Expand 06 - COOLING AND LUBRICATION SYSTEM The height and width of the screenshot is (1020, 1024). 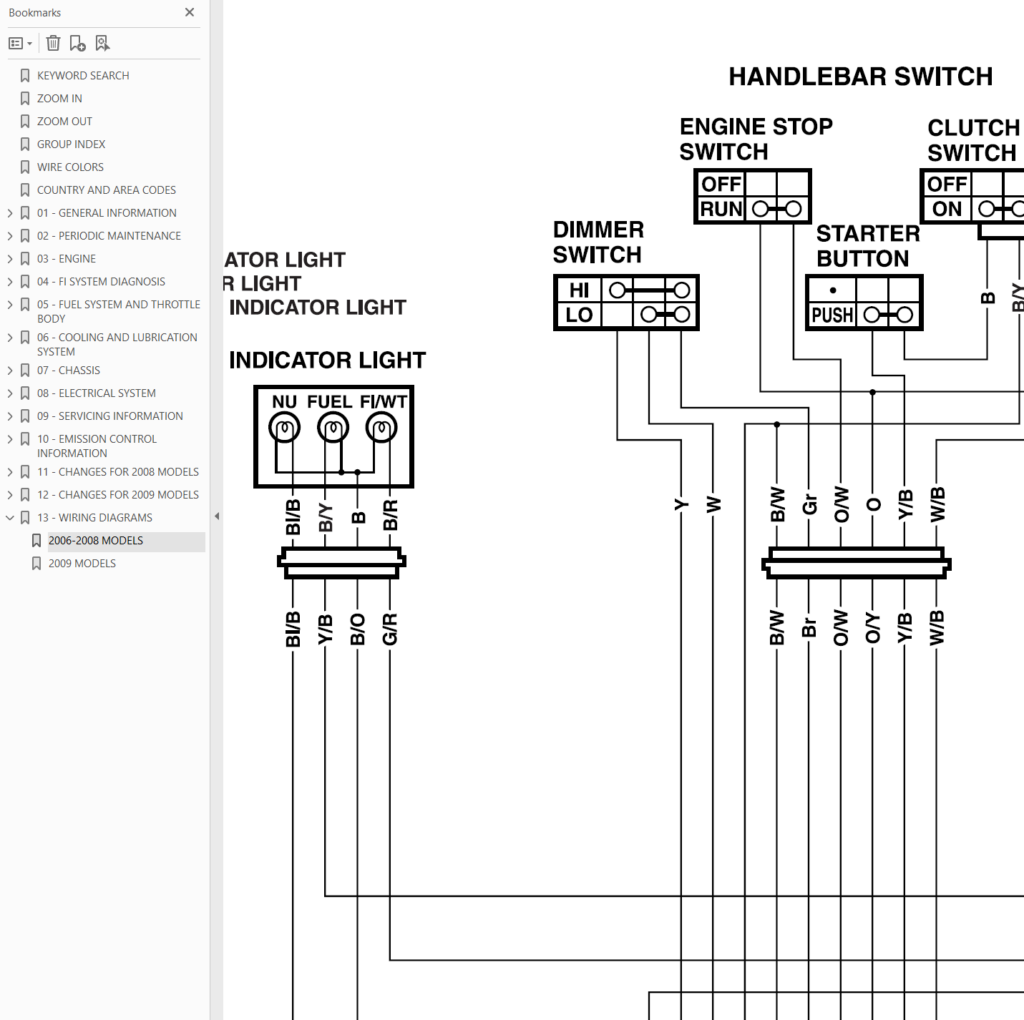click(x=10, y=338)
